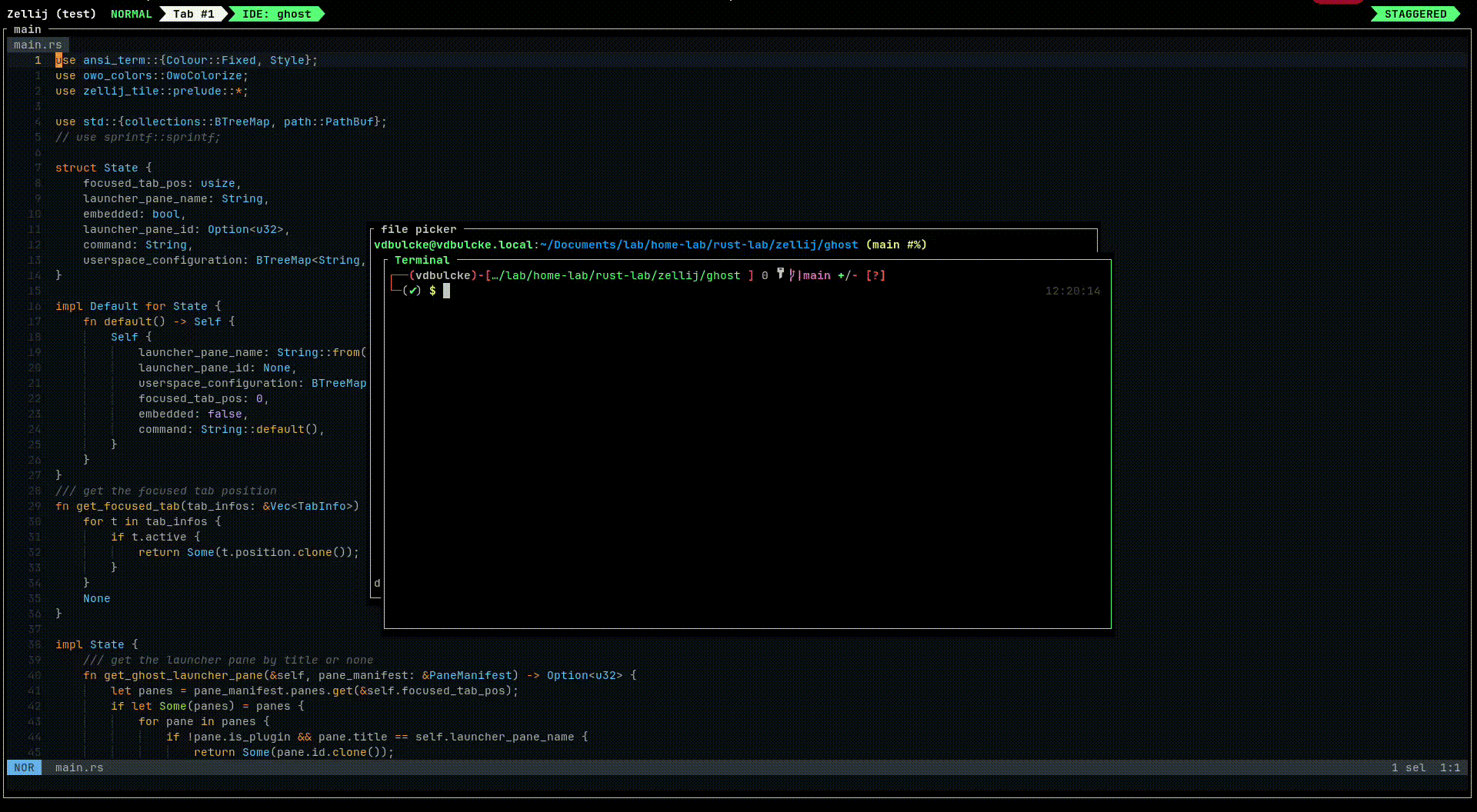This screenshot has height=812, width=1477.
Task: Focus the main pane title
Action: point(28,29)
